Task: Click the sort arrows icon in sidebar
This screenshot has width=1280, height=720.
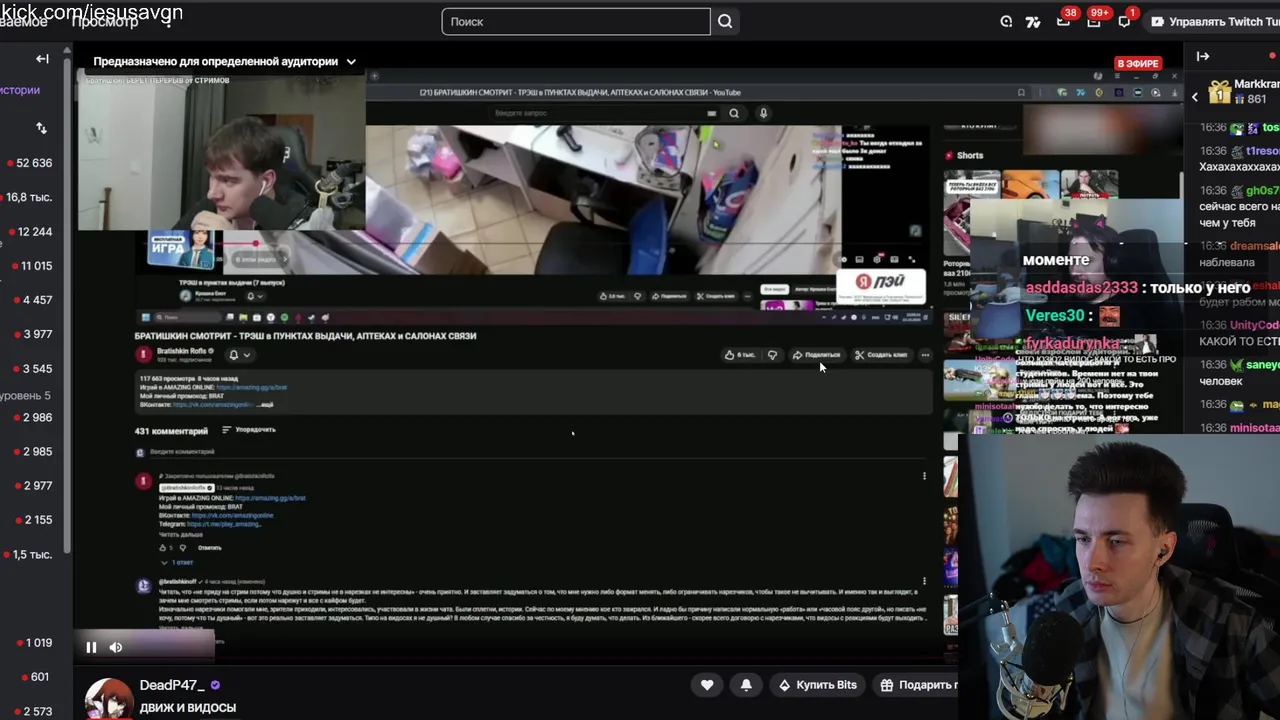Action: (41, 128)
